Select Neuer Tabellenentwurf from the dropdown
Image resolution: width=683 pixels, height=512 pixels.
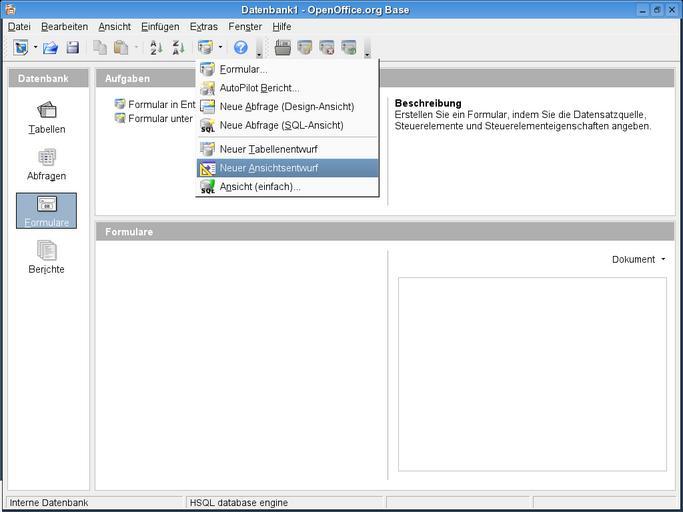pyautogui.click(x=268, y=149)
